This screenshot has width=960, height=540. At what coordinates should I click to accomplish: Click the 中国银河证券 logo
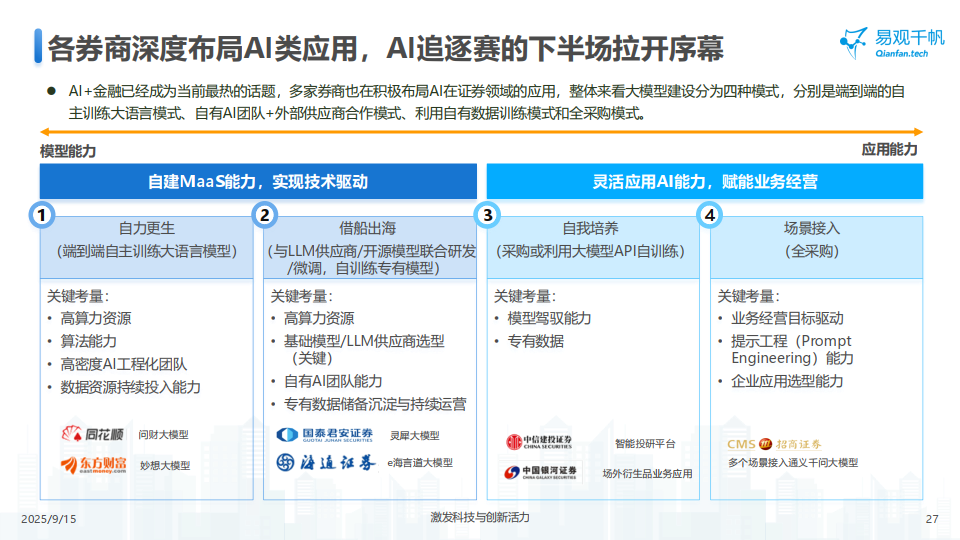point(540,473)
